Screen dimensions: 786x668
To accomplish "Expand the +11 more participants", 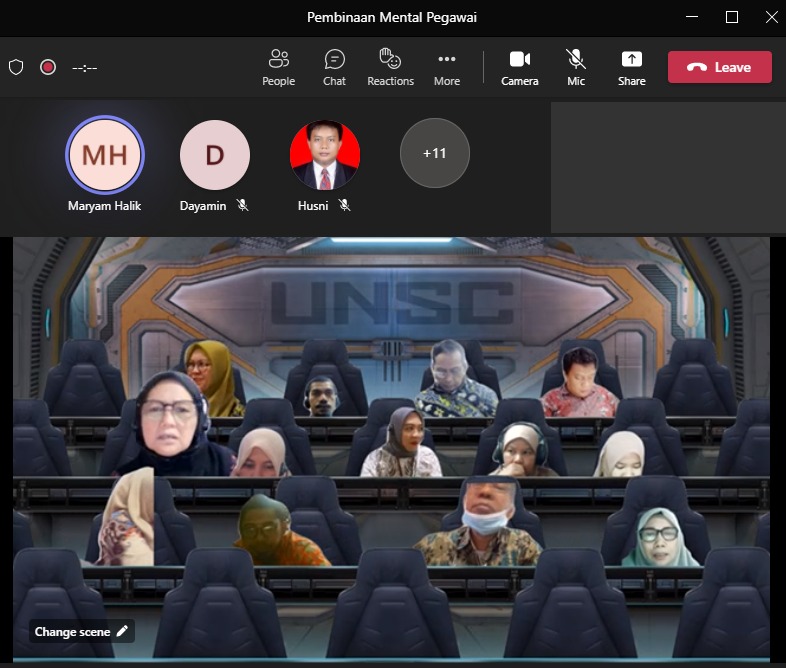I will tap(434, 153).
